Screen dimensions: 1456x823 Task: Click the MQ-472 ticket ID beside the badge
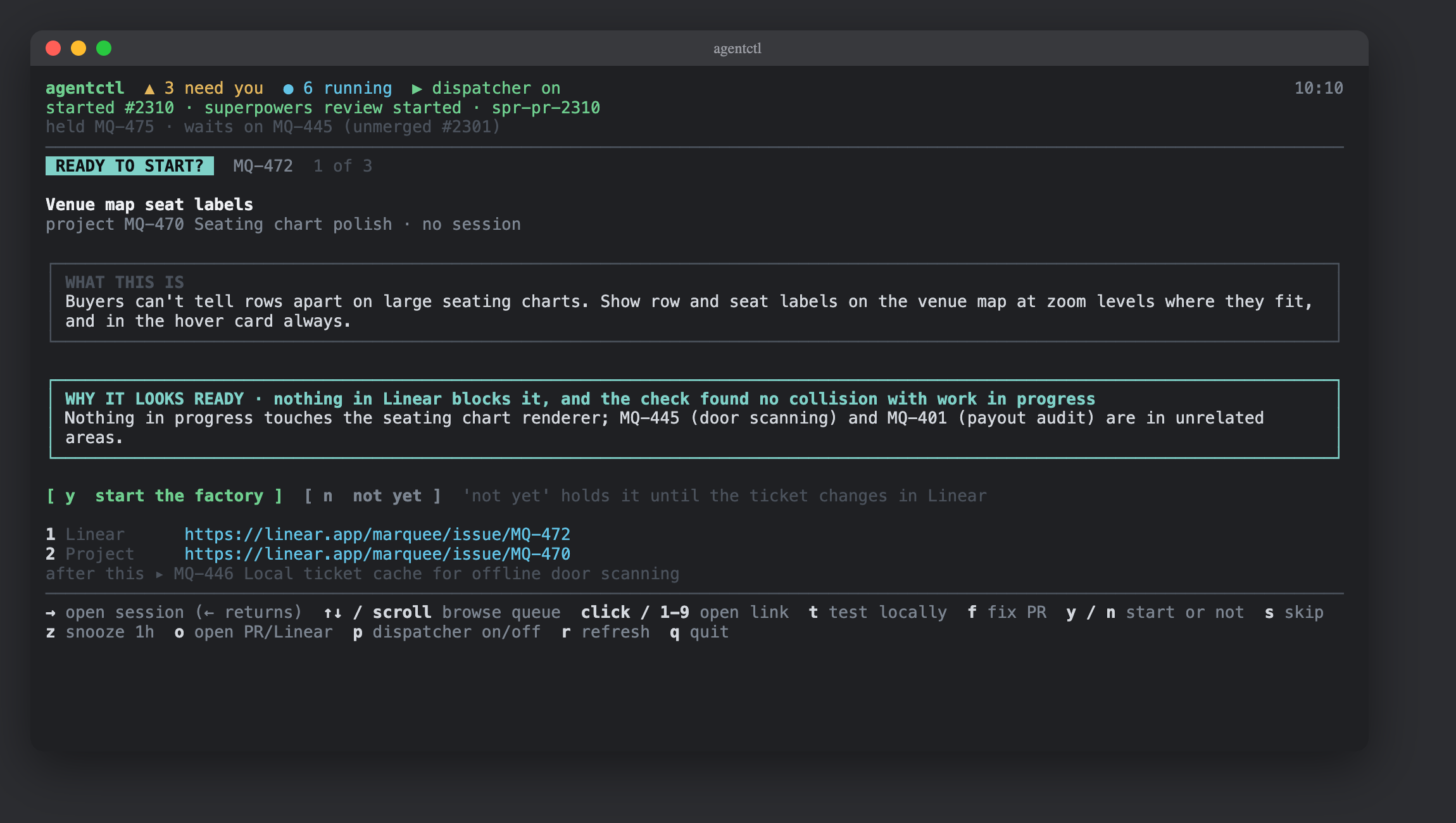[263, 166]
